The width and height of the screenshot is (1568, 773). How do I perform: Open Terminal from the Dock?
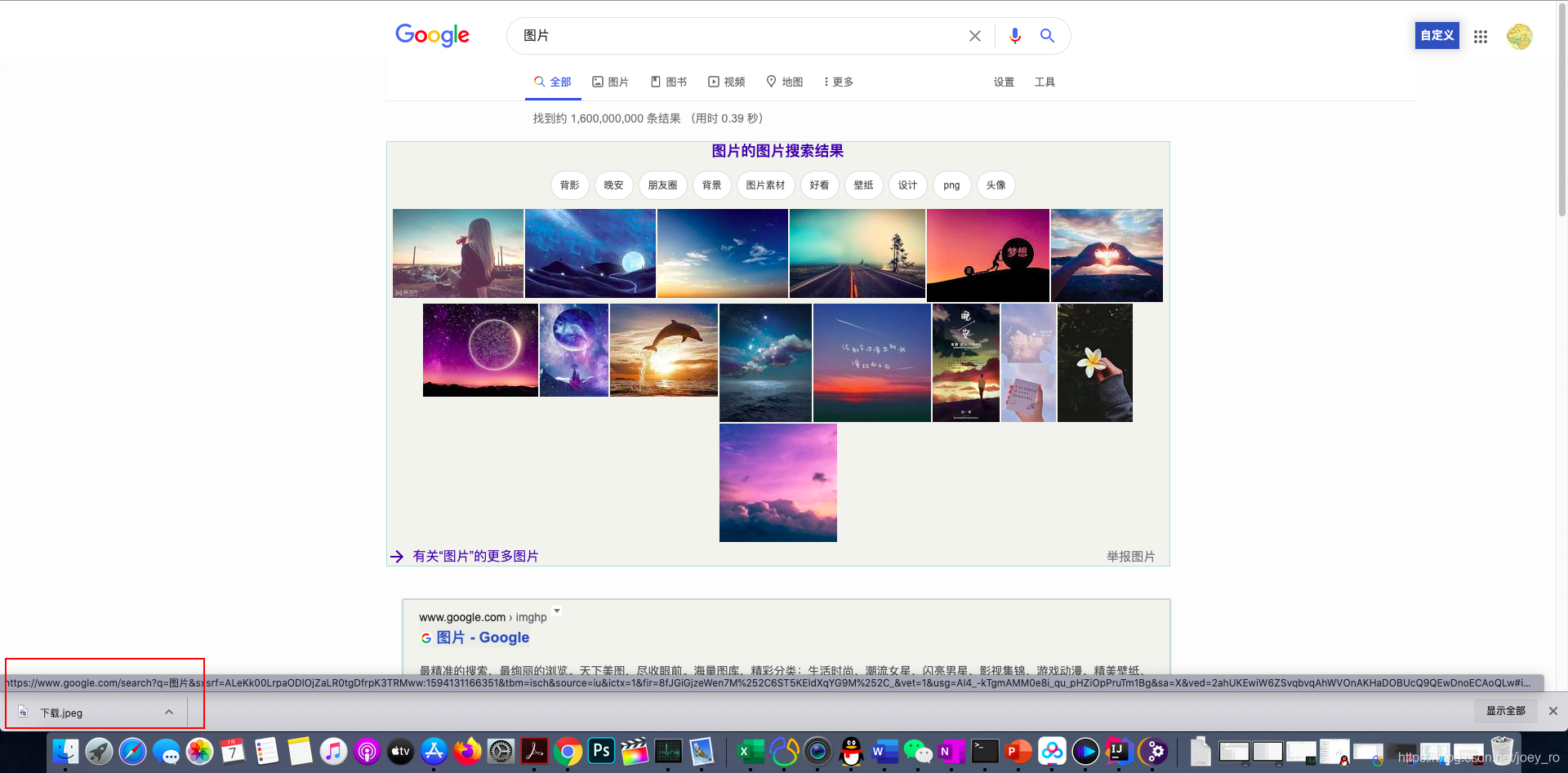(x=985, y=752)
